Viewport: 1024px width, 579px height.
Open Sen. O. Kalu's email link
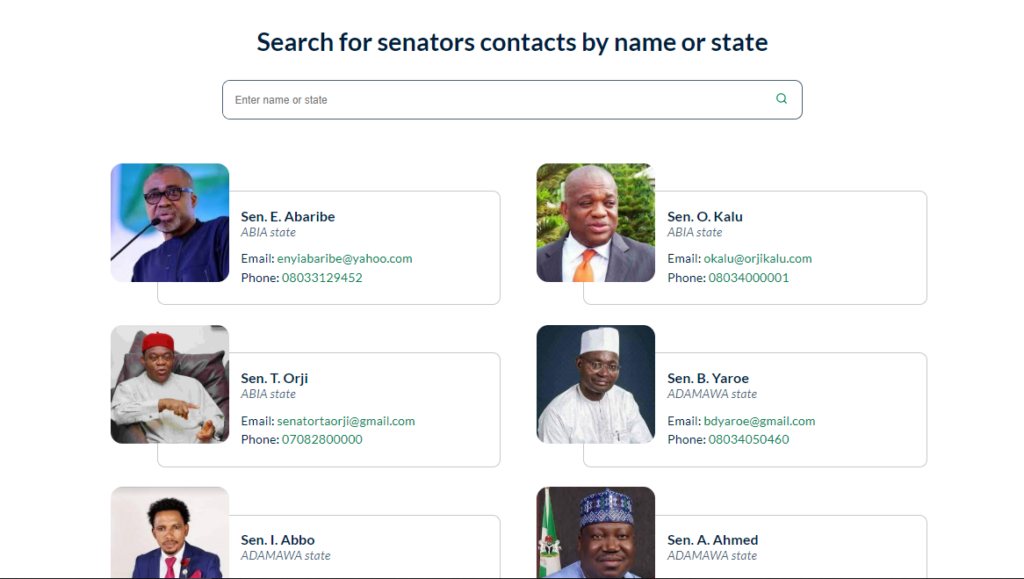point(757,258)
